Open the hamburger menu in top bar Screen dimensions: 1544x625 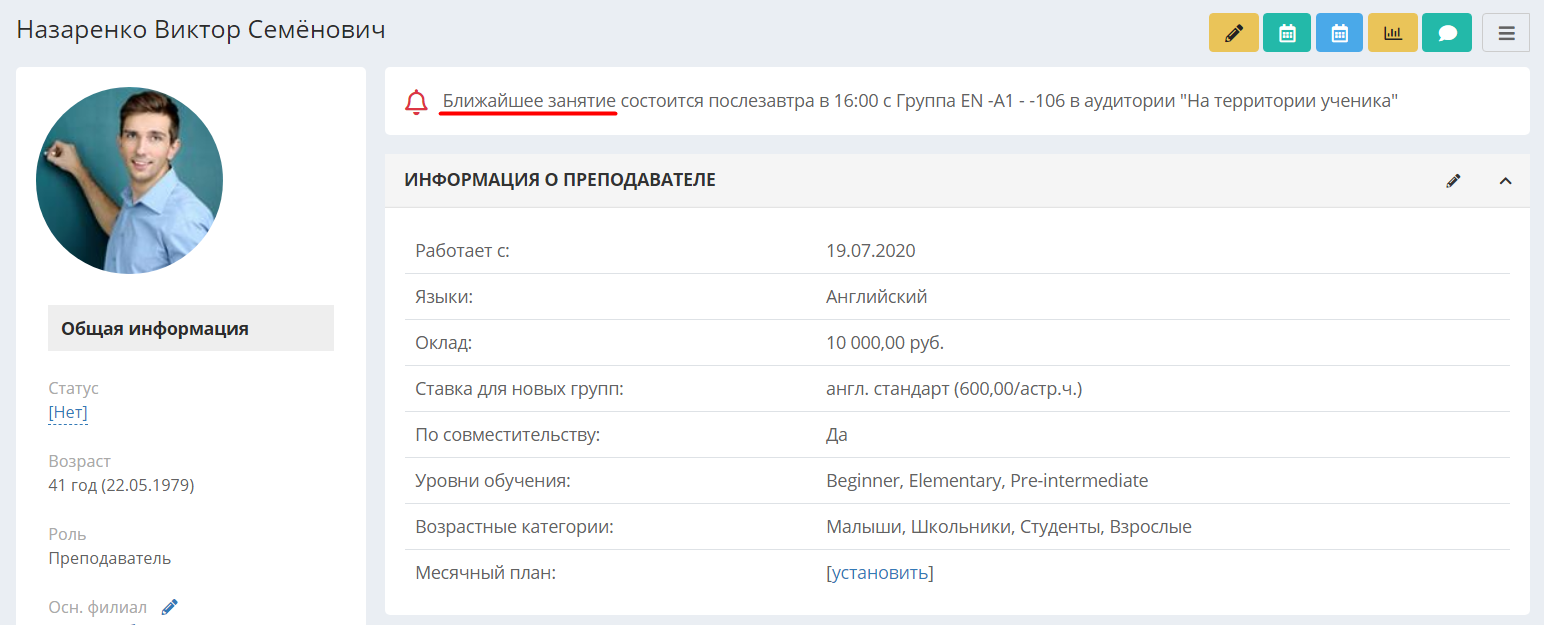pos(1506,33)
